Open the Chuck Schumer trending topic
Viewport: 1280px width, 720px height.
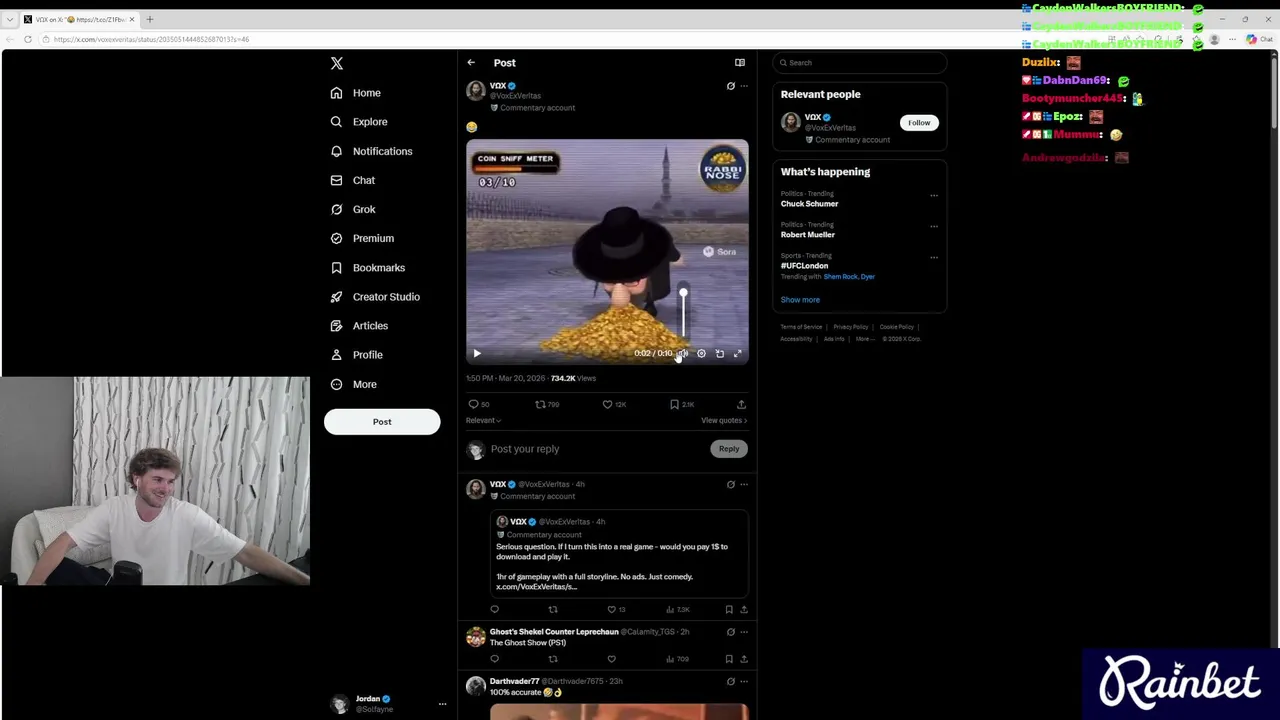click(810, 204)
